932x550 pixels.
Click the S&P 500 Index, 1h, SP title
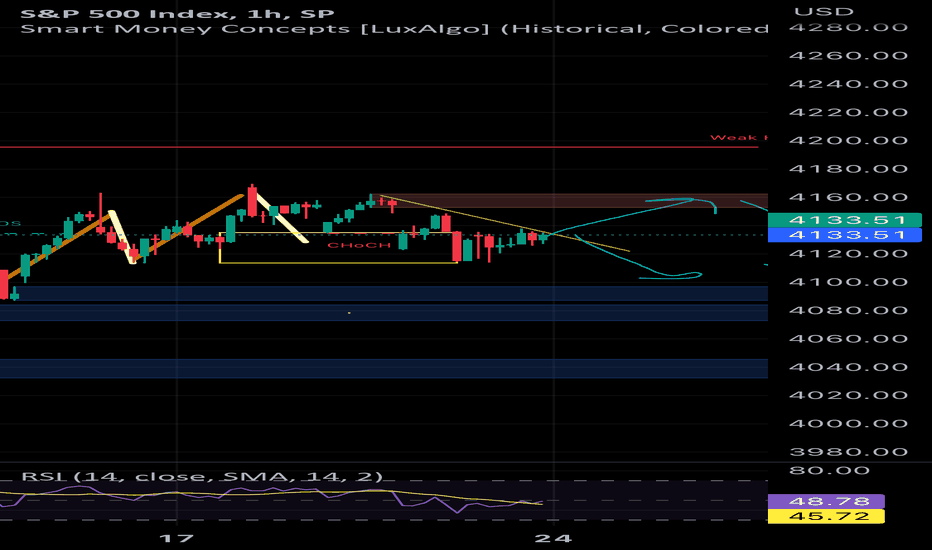pyautogui.click(x=177, y=13)
